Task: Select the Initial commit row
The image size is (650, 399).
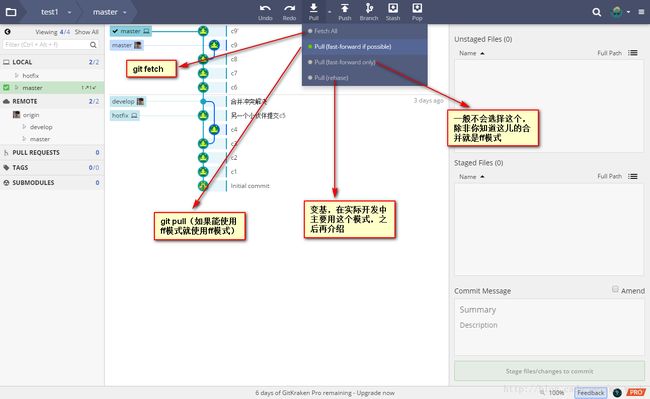Action: point(250,186)
